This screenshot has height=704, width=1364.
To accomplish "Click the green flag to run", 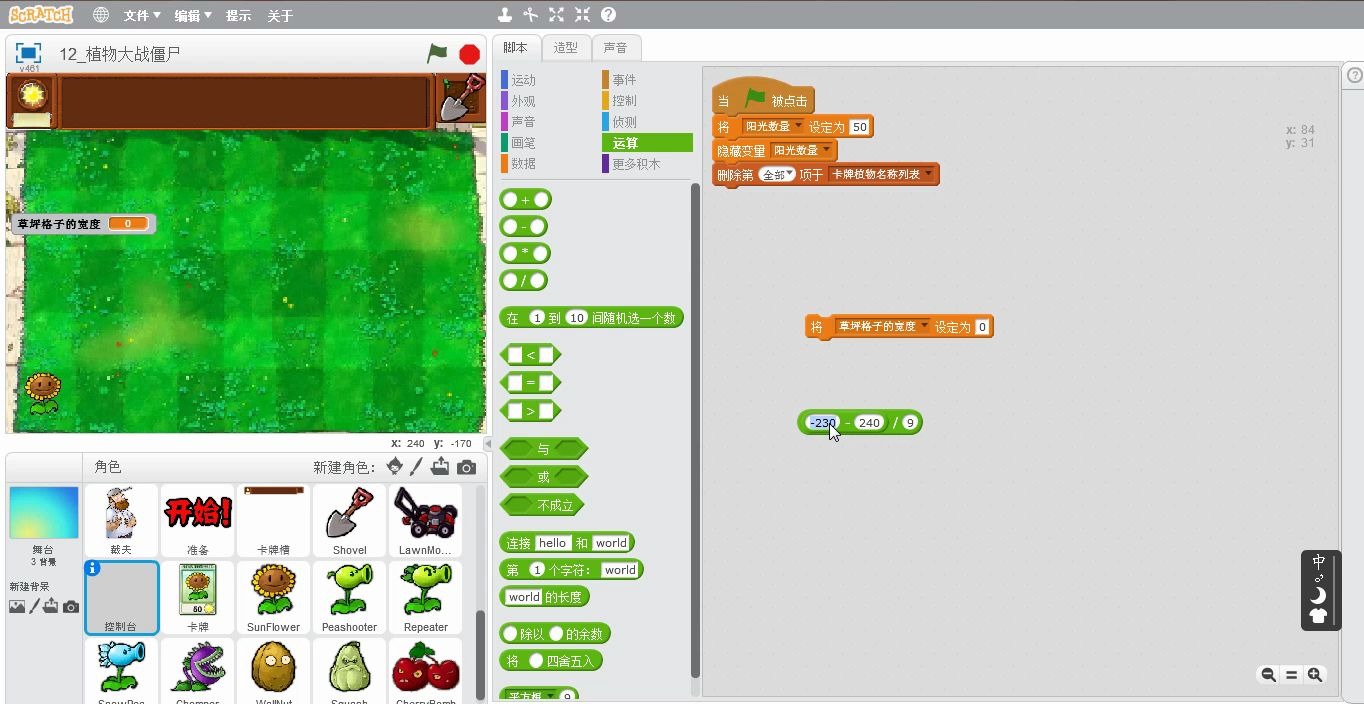I will 437,55.
